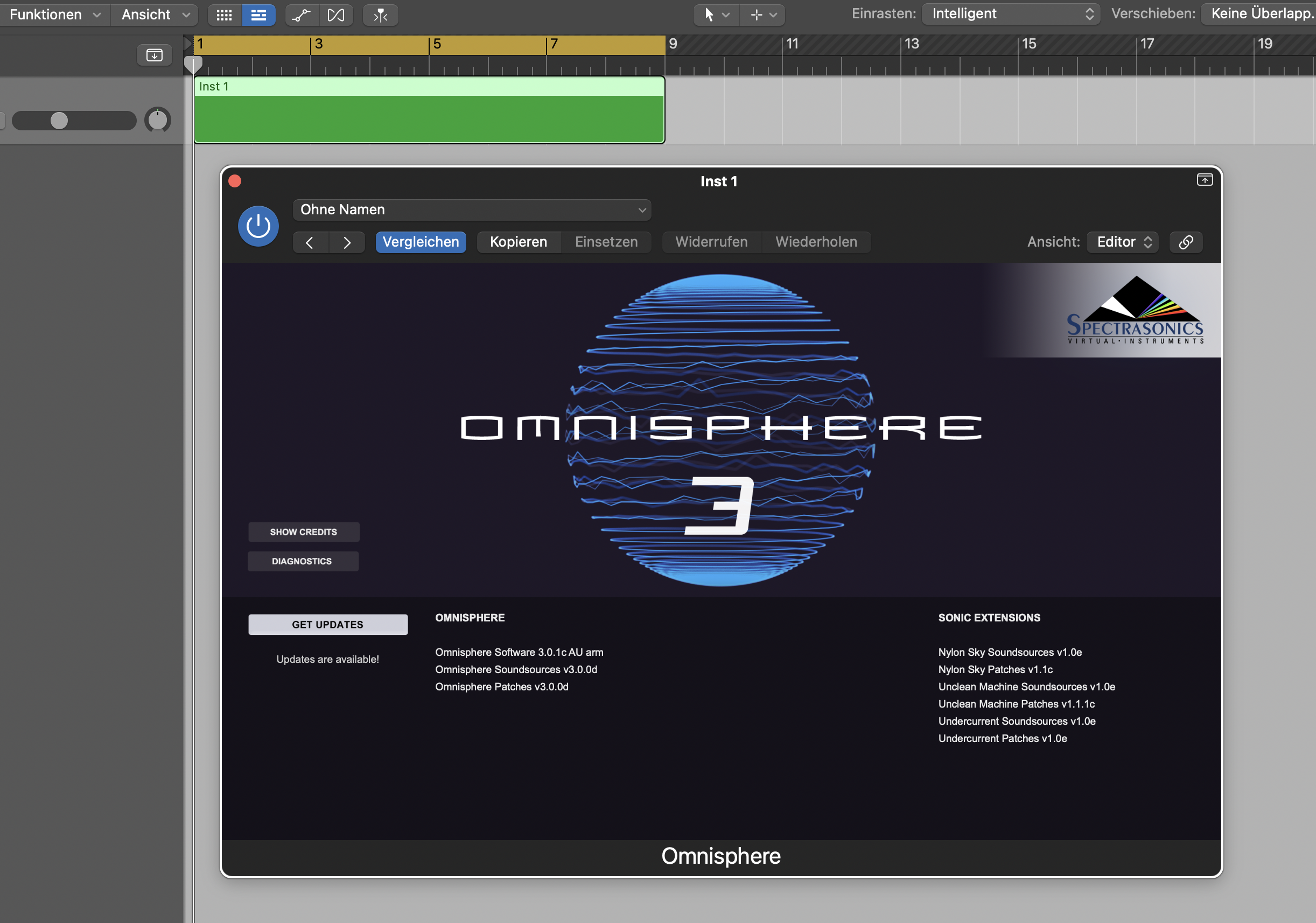This screenshot has height=923, width=1316.
Task: Open the Einrasten Intelligent dropdown
Action: tap(1011, 14)
